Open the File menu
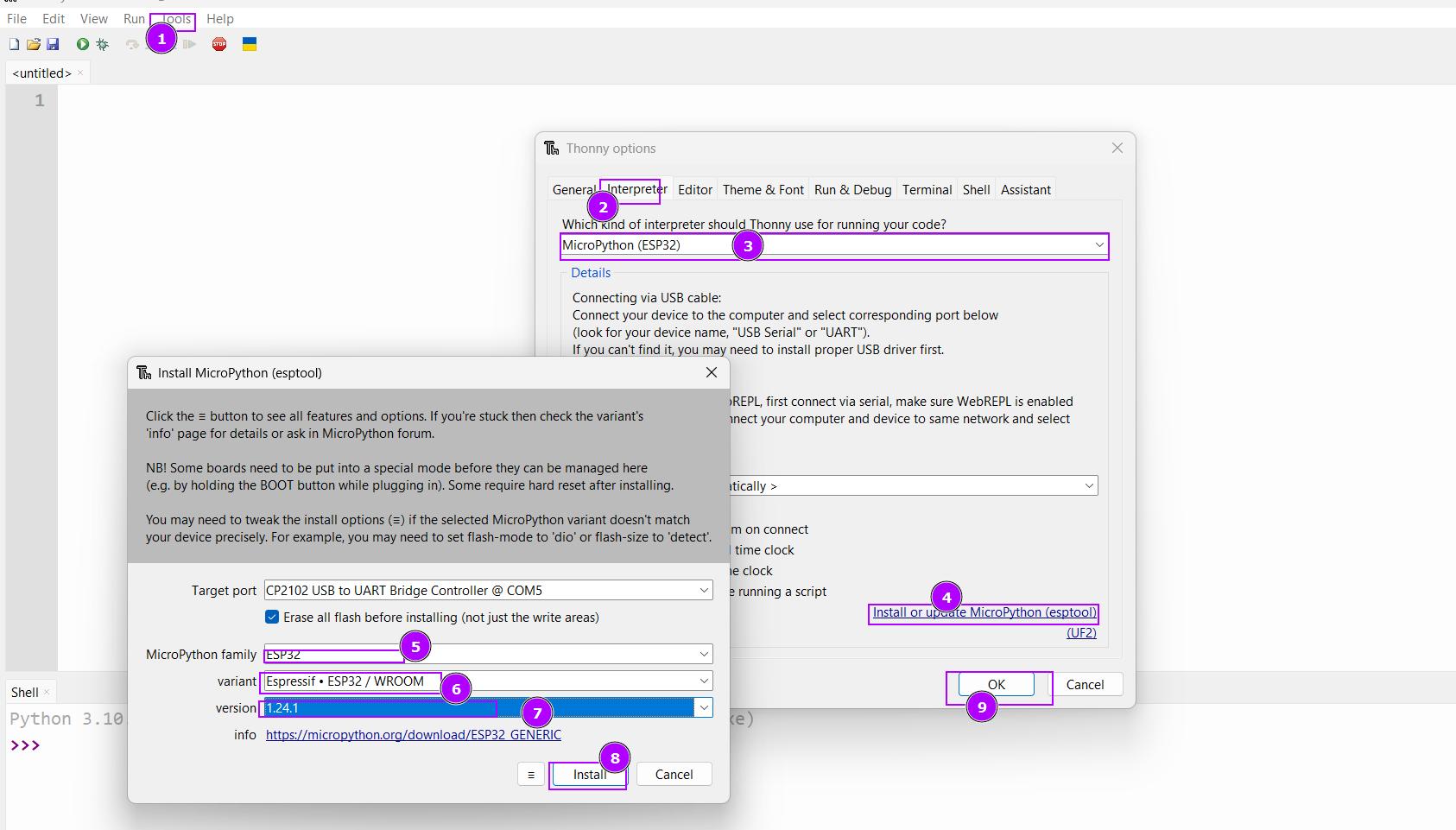This screenshot has height=830, width=1456. 16,18
